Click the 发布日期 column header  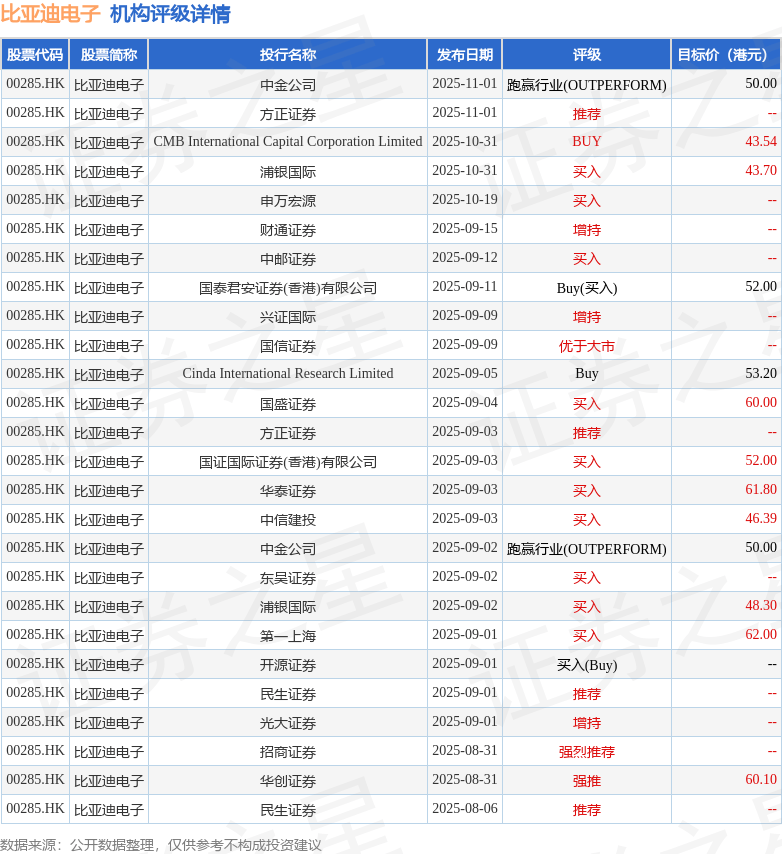465,54
